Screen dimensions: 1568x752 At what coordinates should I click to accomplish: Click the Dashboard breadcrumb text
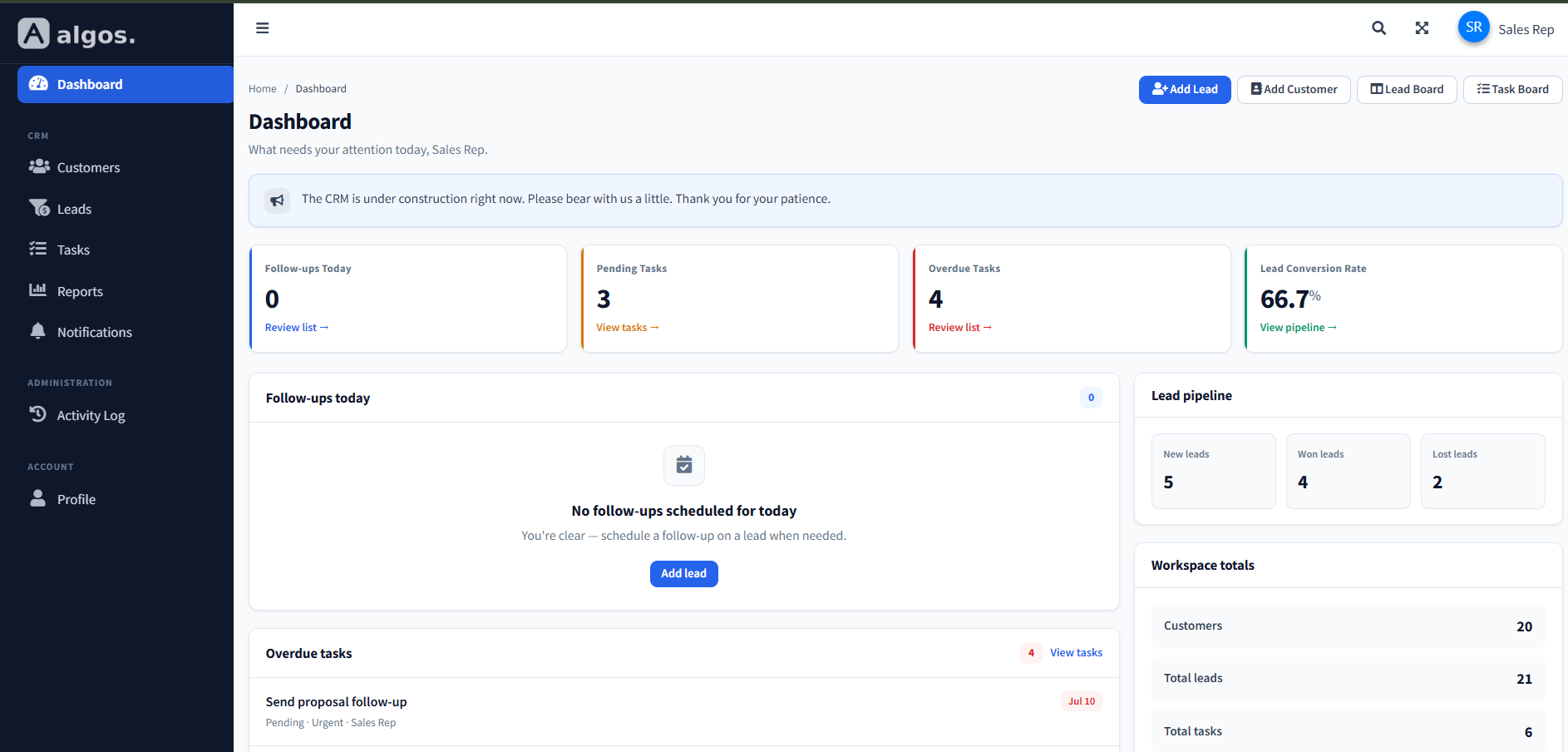(321, 89)
